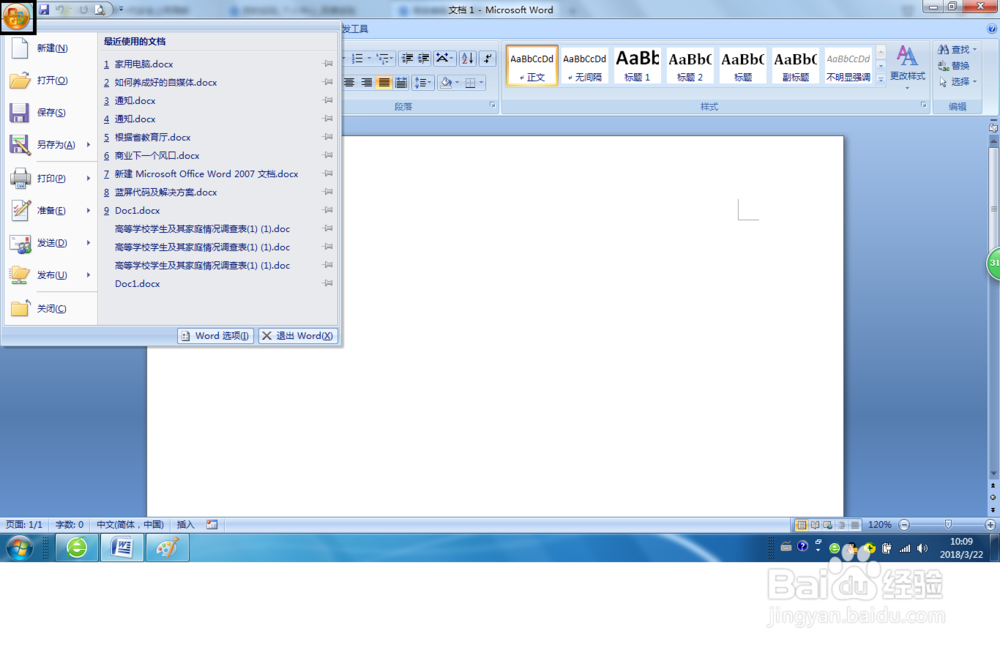Click the align right icon
Screen dimensions: 1000x650
coord(367,83)
